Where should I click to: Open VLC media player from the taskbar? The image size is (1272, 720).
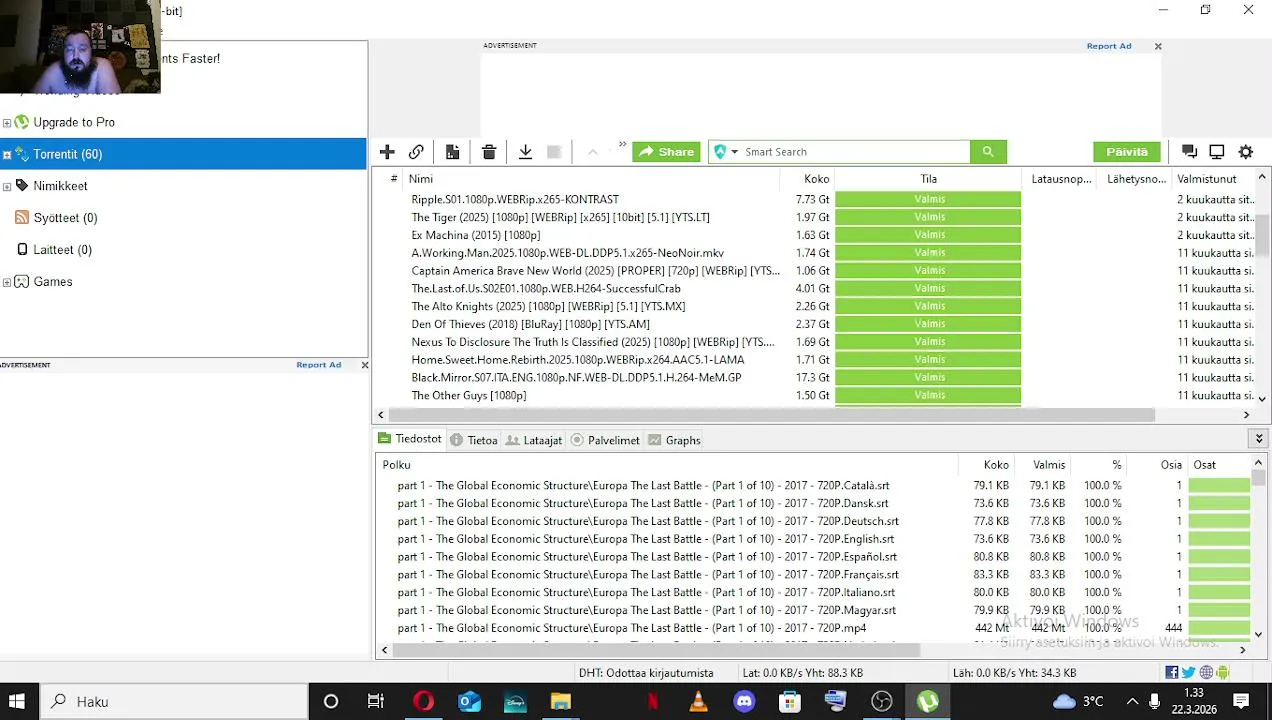pyautogui.click(x=698, y=701)
